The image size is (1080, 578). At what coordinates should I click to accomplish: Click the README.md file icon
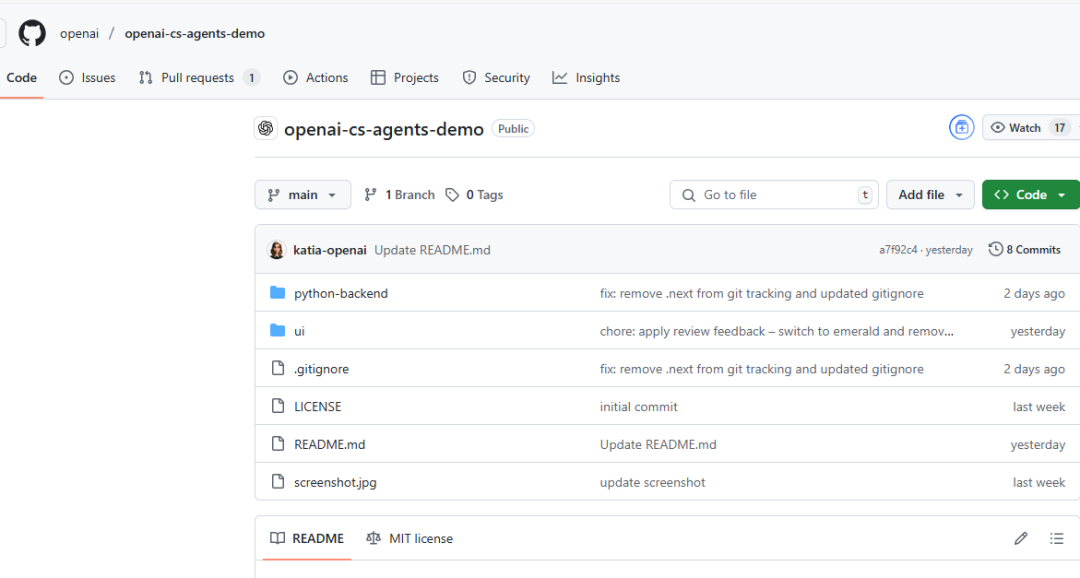[278, 444]
